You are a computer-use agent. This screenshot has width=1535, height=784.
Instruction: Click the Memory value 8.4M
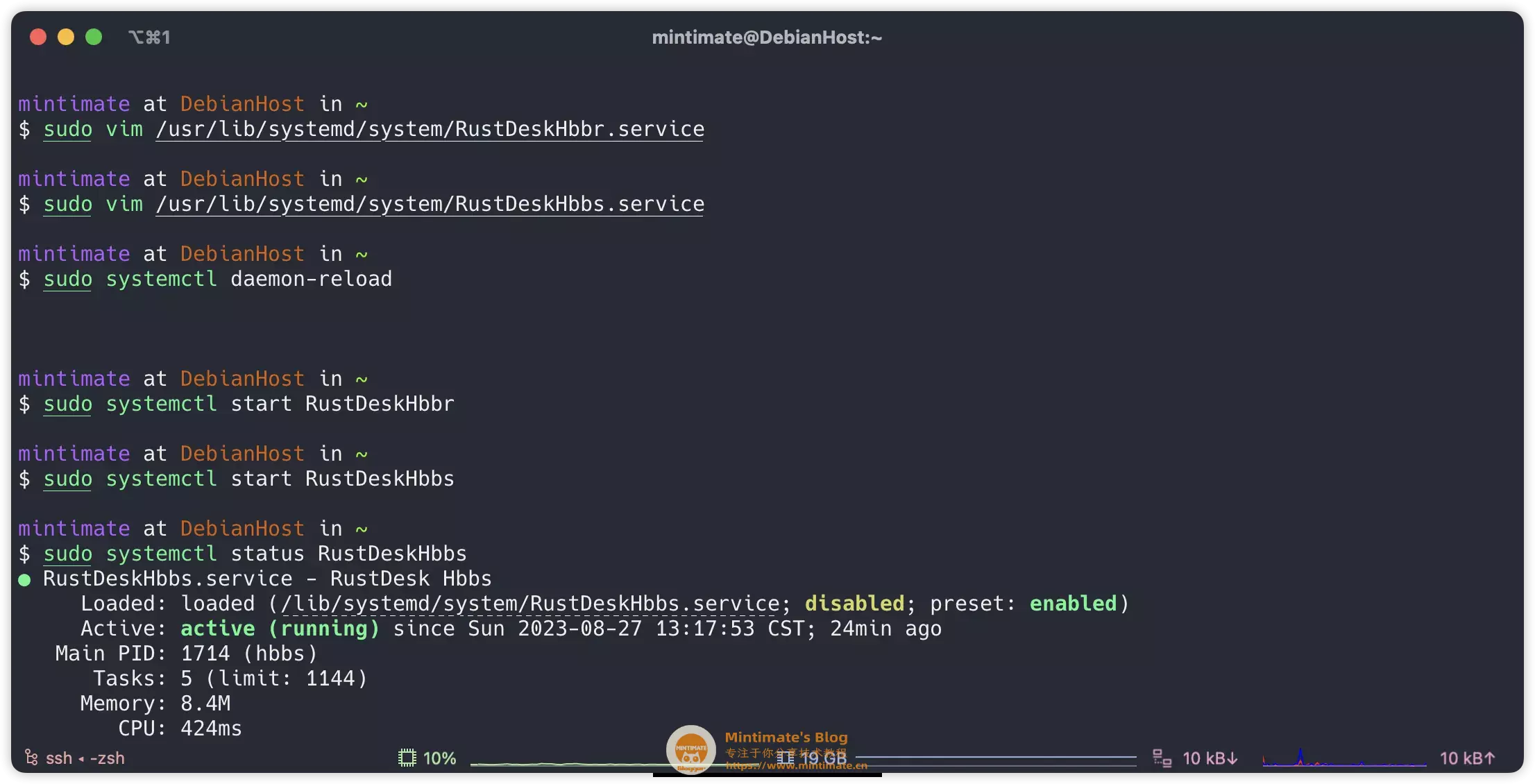point(205,704)
